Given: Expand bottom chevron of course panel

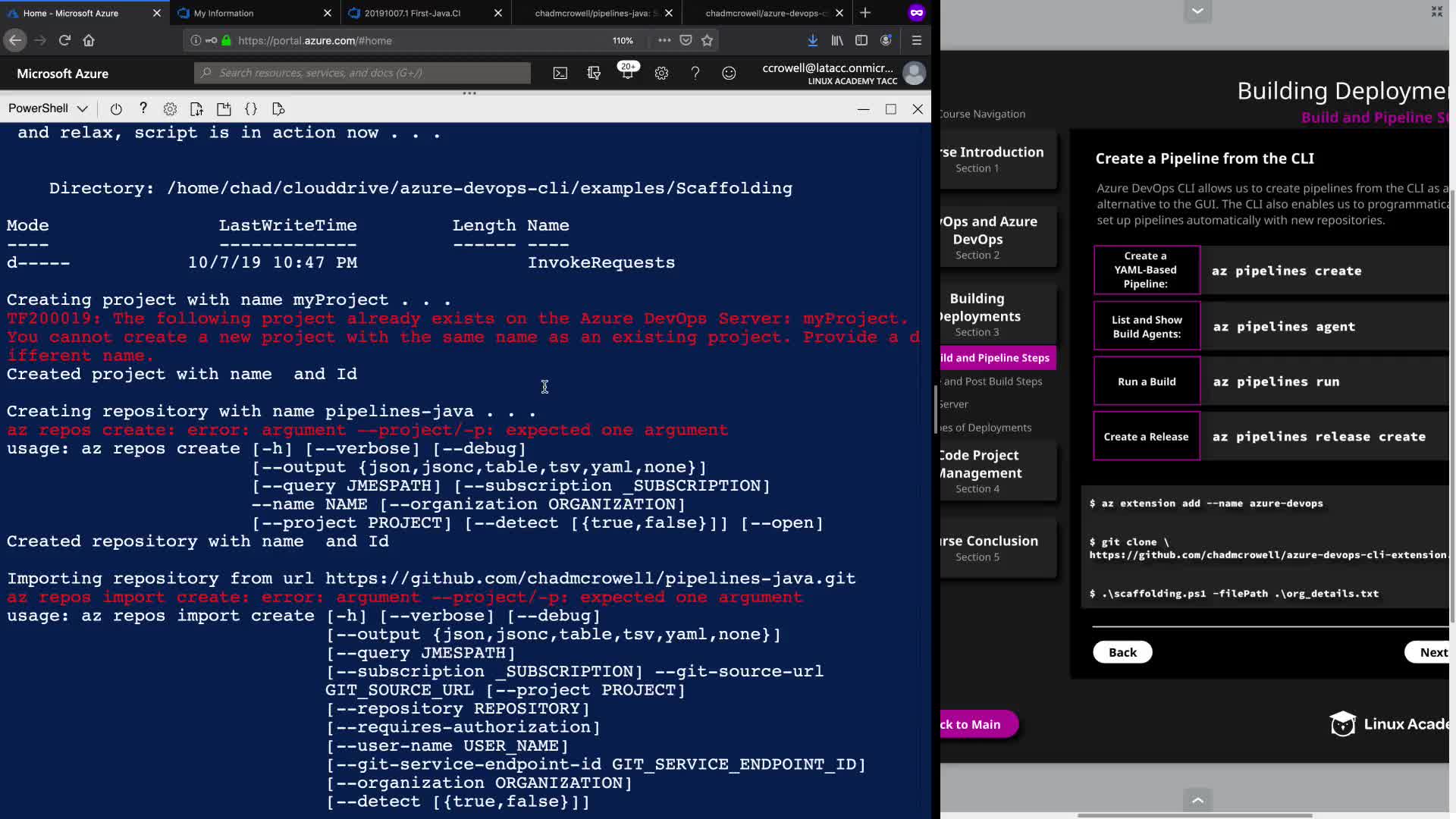Looking at the screenshot, I should coord(1197,800).
